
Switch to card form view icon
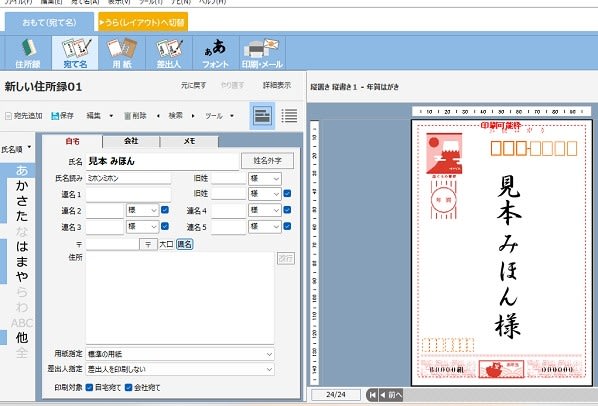click(262, 116)
